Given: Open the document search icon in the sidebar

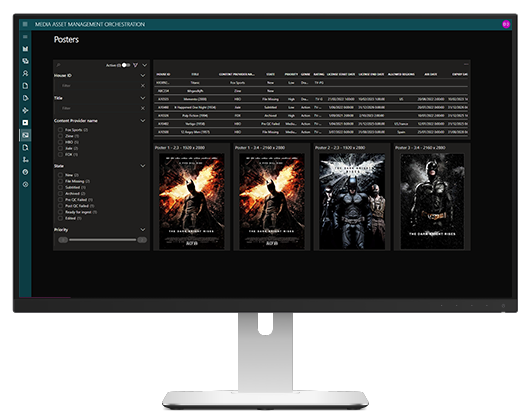Looking at the screenshot, I should (x=25, y=148).
